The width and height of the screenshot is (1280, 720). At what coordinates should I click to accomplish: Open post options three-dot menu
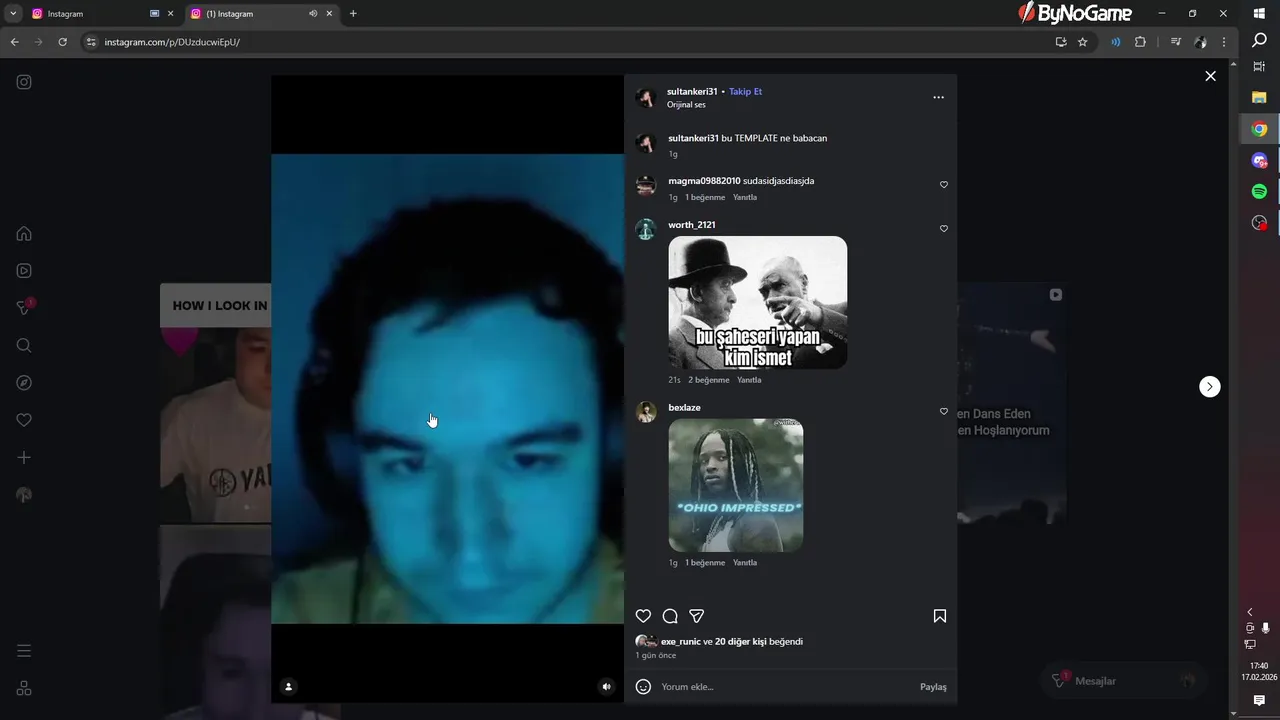click(938, 97)
